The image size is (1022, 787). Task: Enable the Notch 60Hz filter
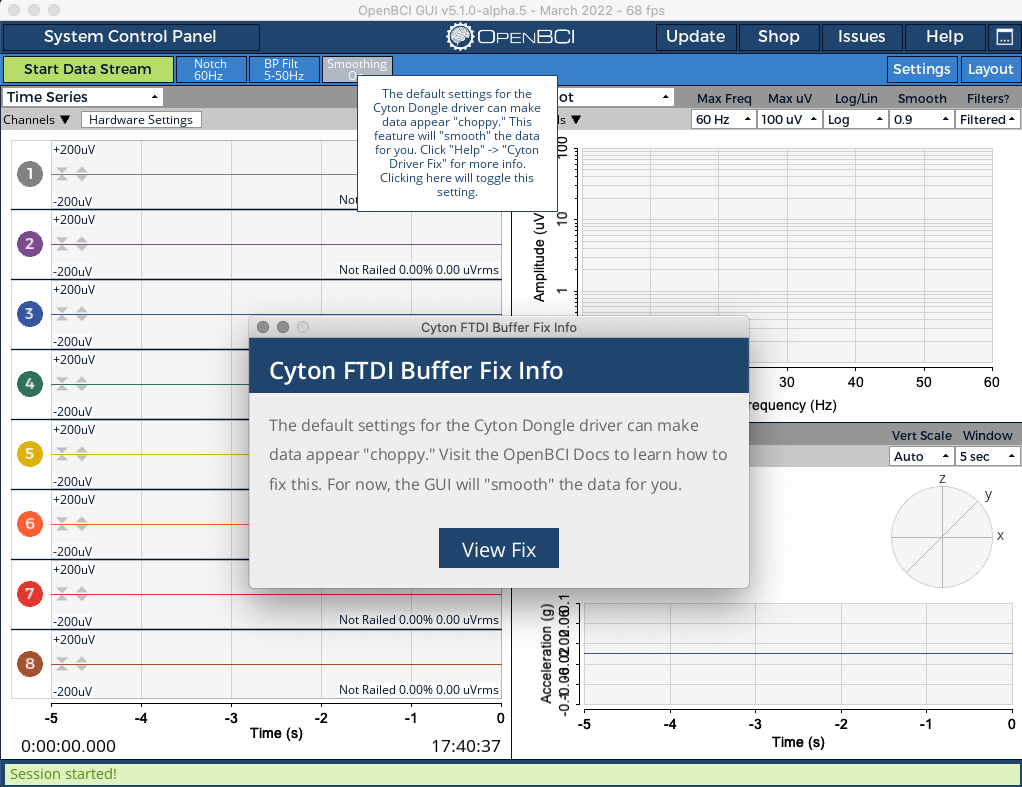[x=211, y=69]
